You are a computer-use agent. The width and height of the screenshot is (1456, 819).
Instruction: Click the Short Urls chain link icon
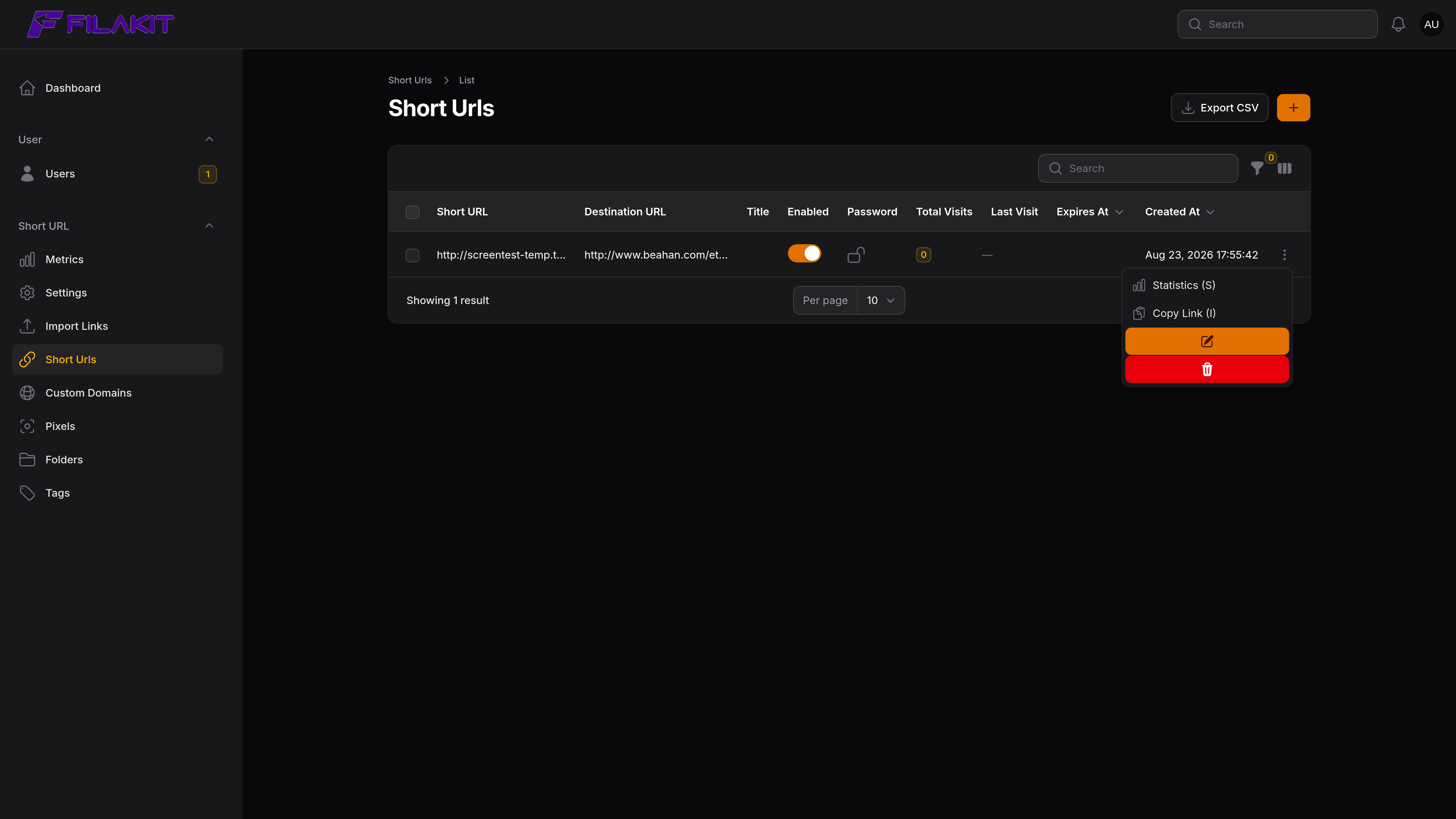pyautogui.click(x=27, y=359)
